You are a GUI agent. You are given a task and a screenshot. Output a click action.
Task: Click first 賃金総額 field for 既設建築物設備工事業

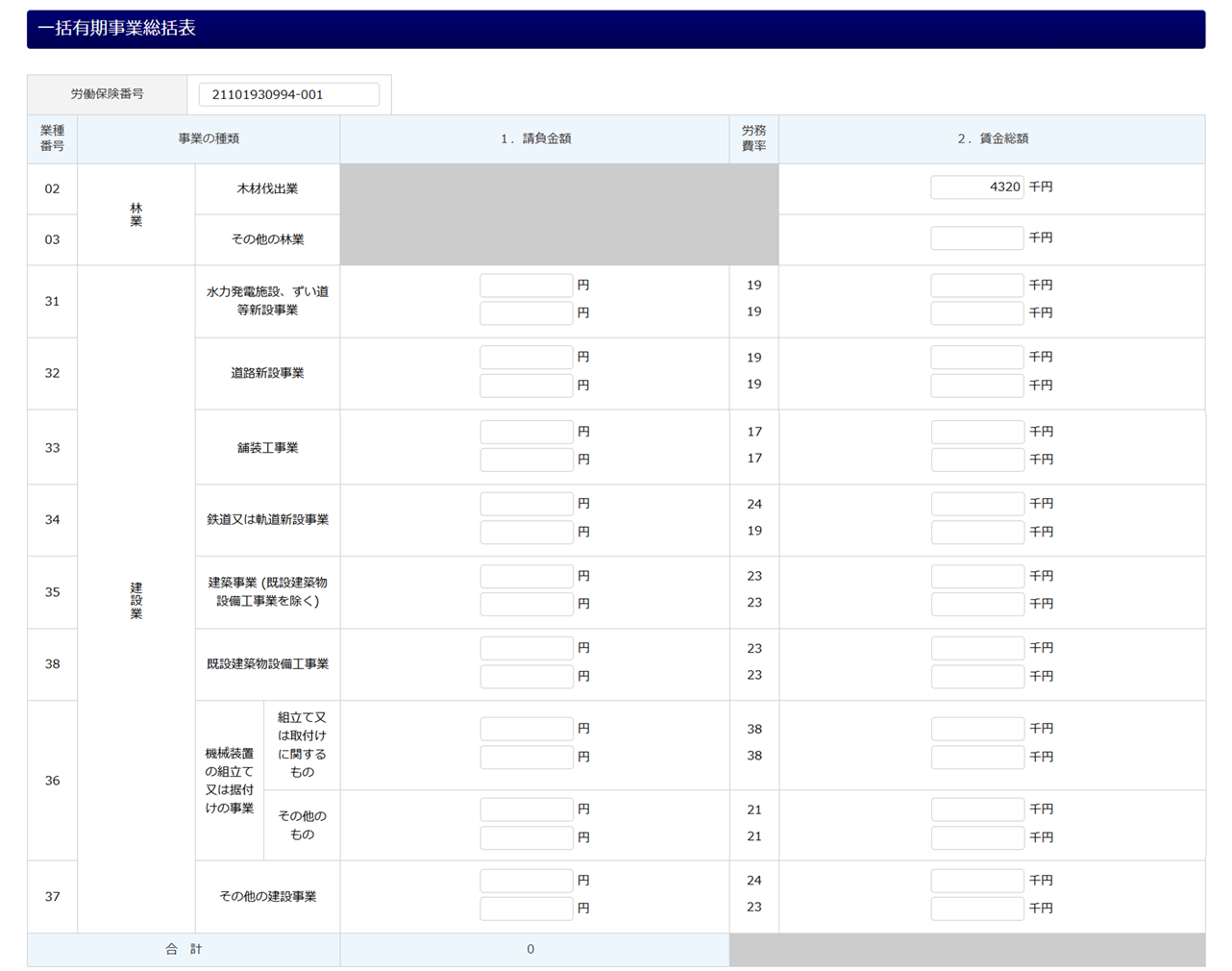pos(976,648)
